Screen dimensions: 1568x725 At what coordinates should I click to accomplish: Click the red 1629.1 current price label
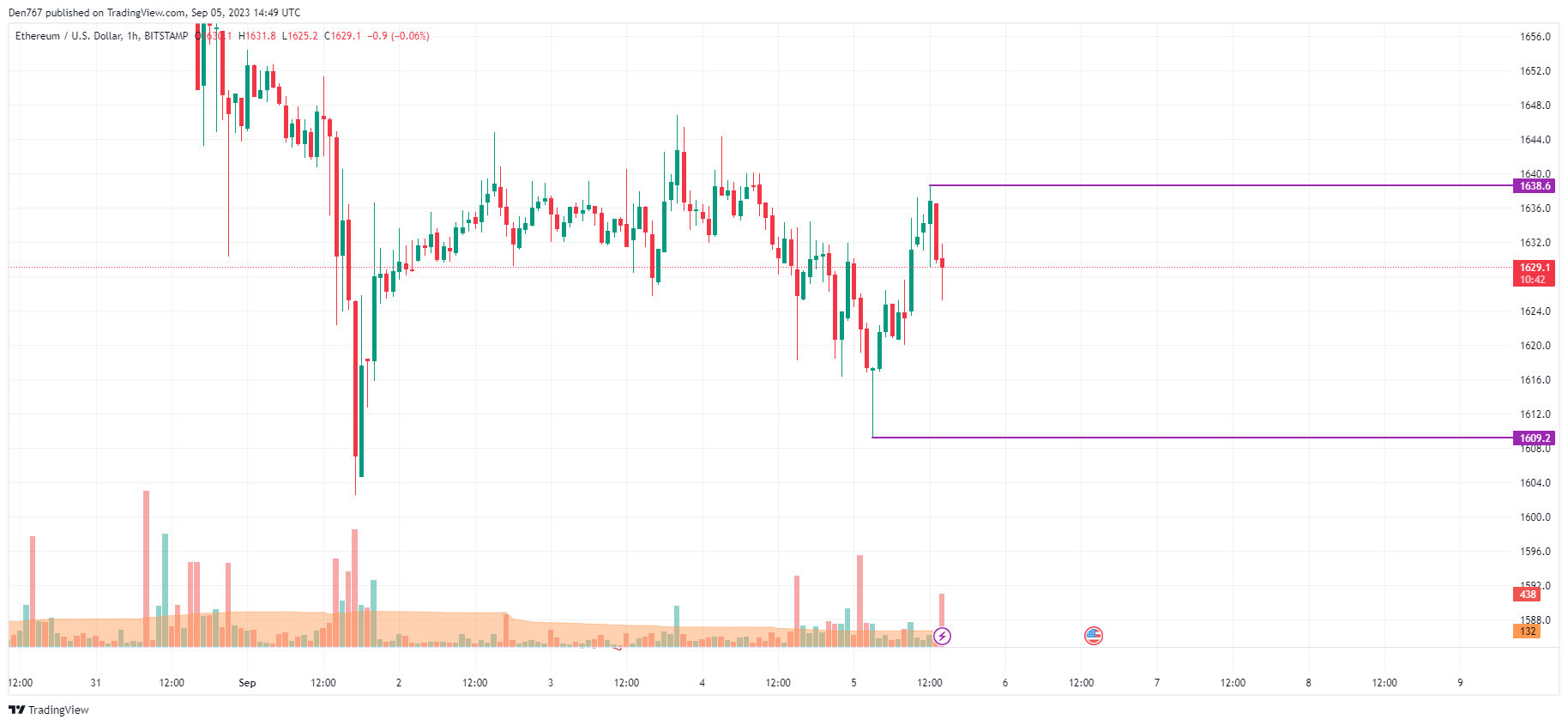click(1534, 268)
